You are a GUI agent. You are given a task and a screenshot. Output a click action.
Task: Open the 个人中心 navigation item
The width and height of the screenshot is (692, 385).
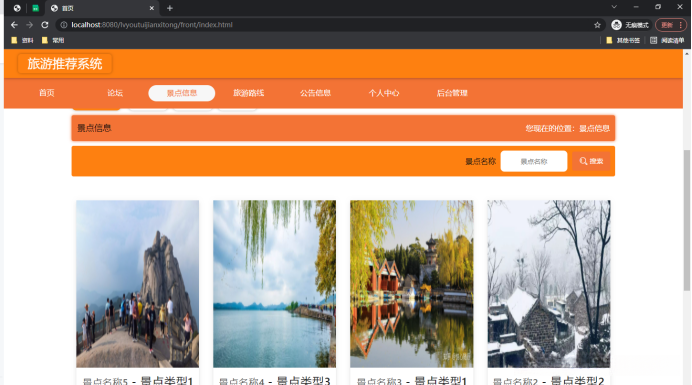pyautogui.click(x=384, y=93)
